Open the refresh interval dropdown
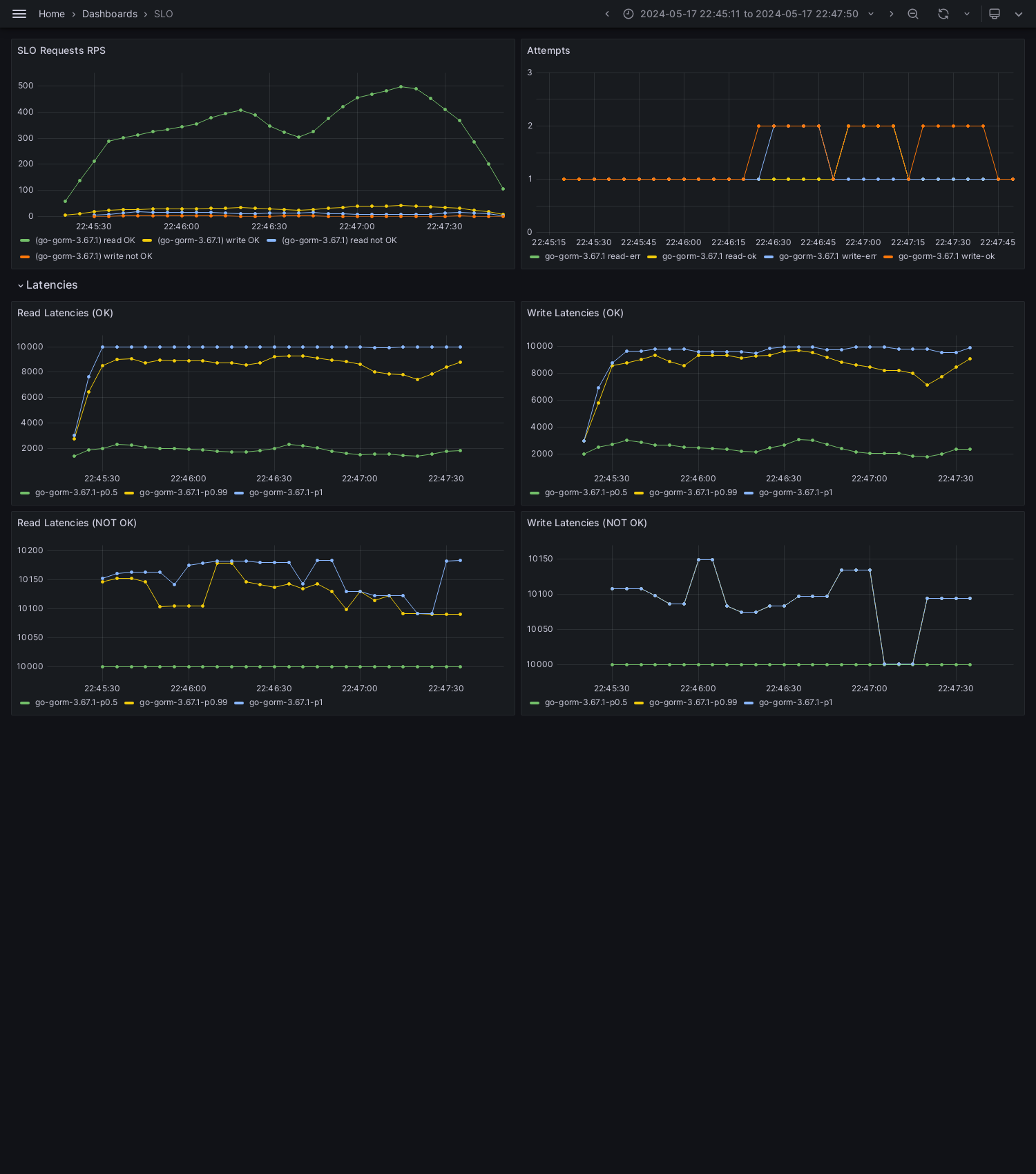 (967, 14)
